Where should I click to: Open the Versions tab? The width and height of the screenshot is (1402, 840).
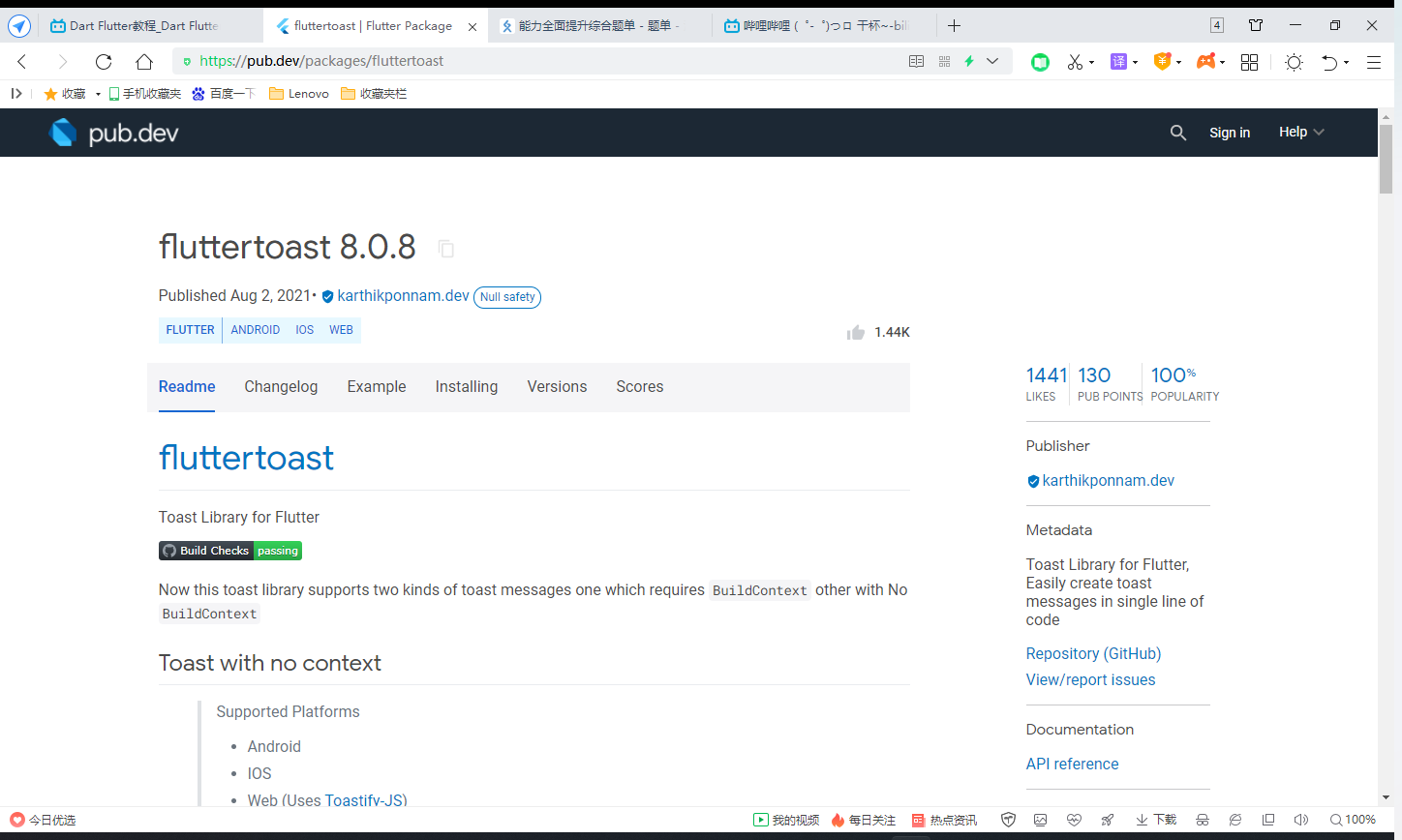coord(557,386)
